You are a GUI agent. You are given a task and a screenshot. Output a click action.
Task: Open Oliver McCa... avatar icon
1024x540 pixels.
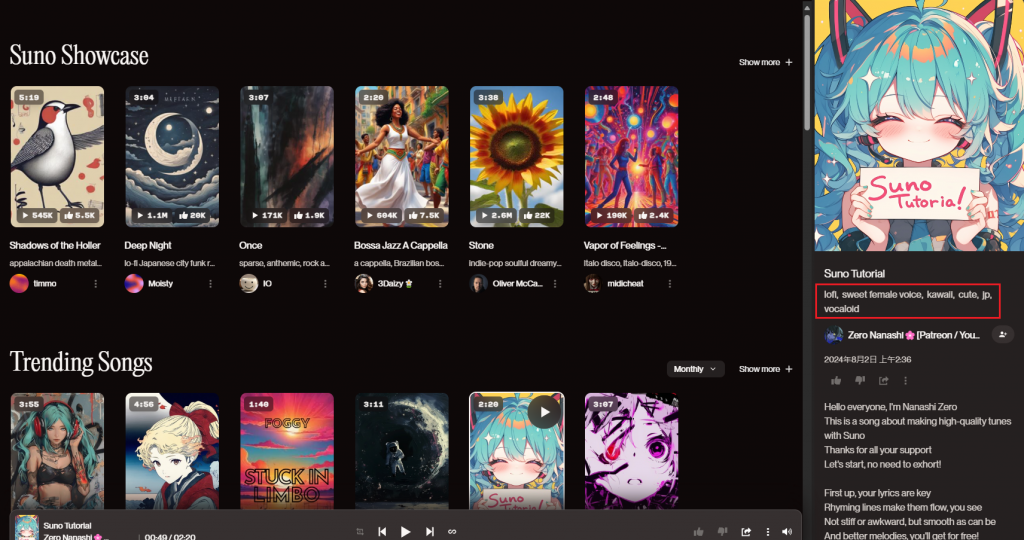(x=479, y=283)
